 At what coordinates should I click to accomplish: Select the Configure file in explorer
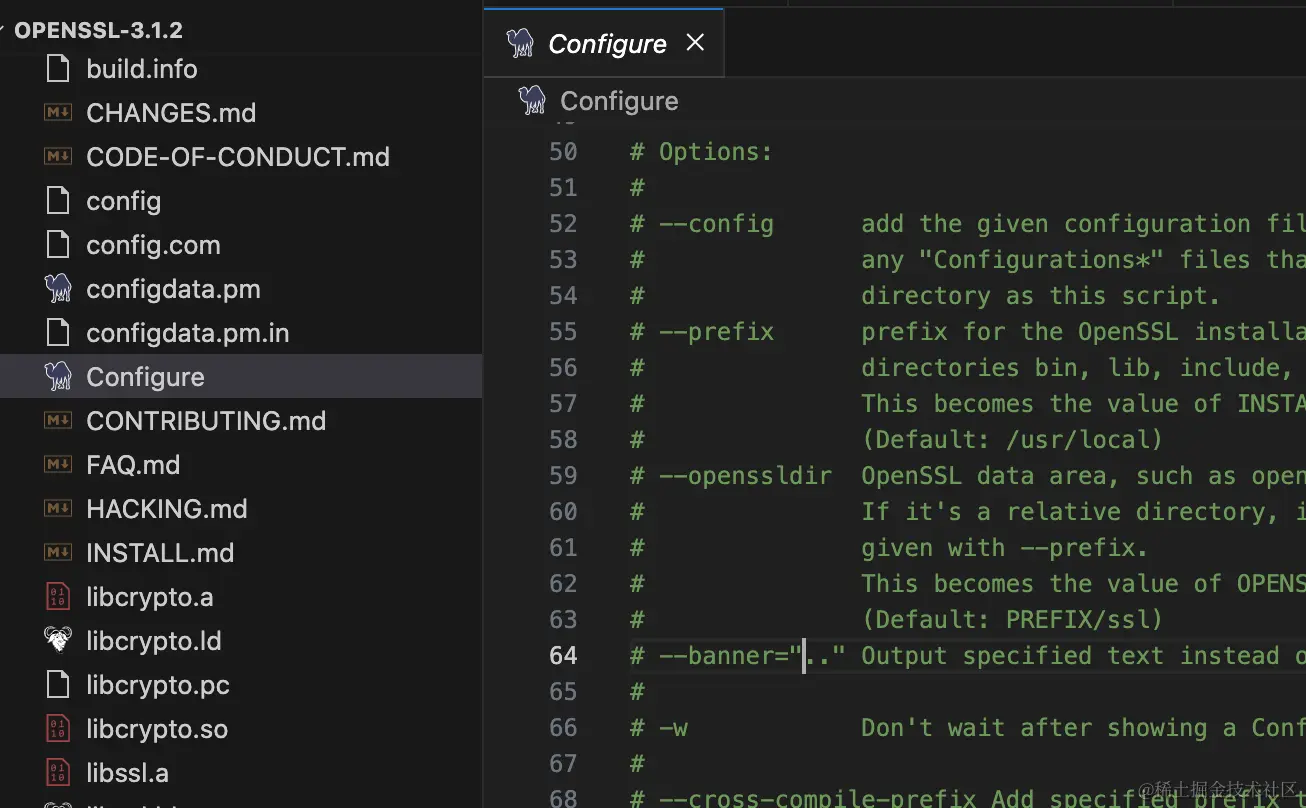click(x=145, y=377)
